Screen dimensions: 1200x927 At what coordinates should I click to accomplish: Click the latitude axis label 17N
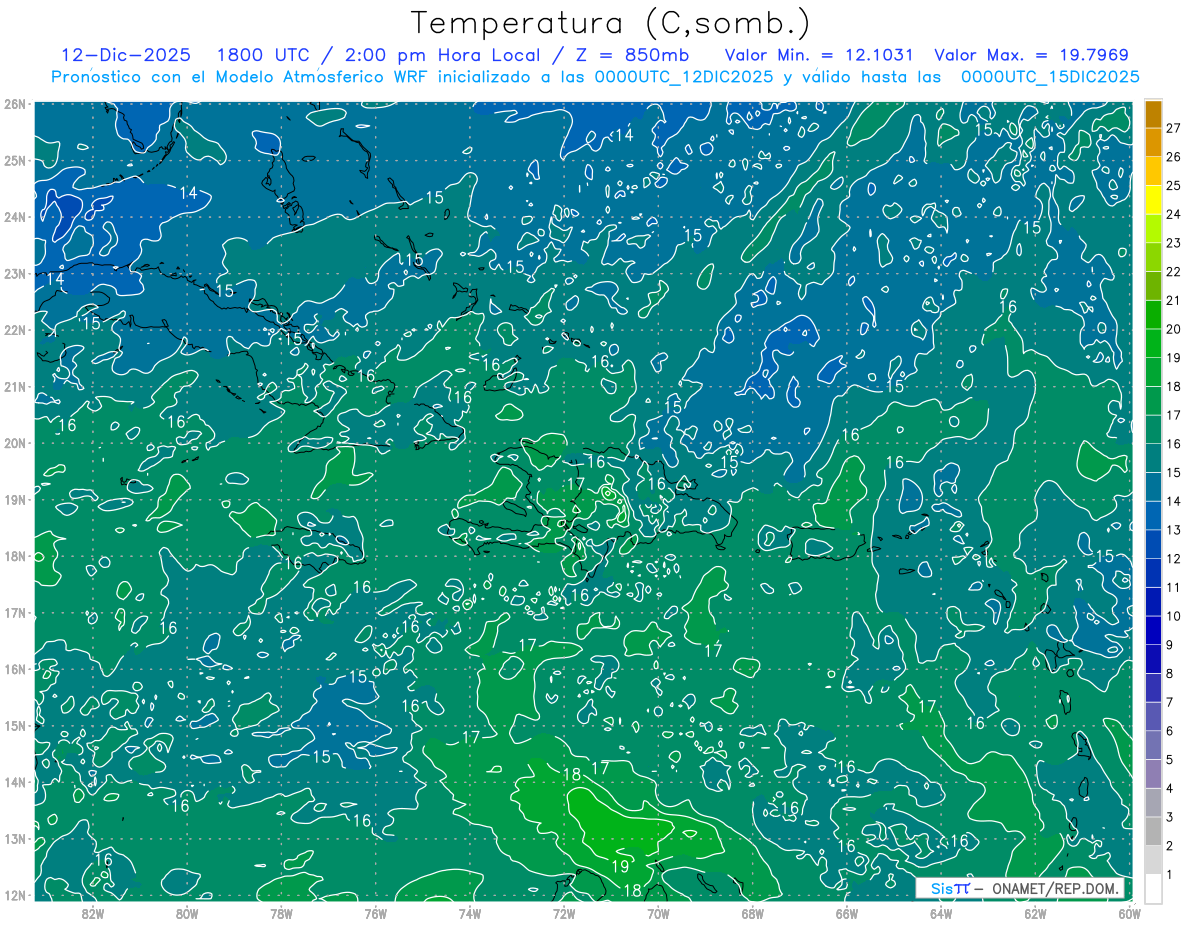15,613
